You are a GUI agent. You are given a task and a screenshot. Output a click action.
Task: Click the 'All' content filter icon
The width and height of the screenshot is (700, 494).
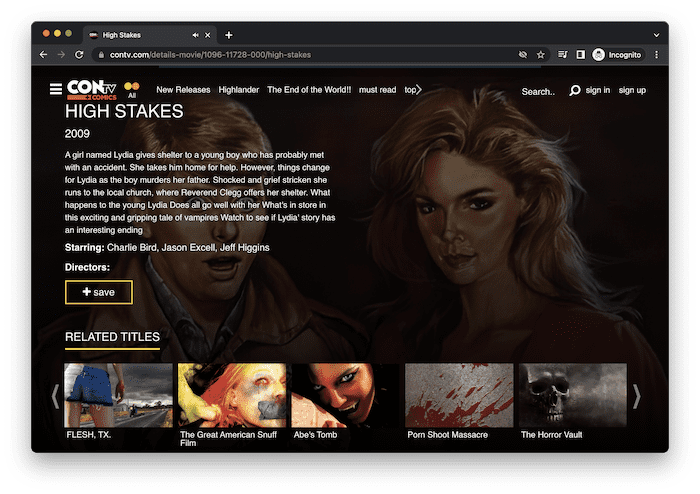click(x=132, y=89)
